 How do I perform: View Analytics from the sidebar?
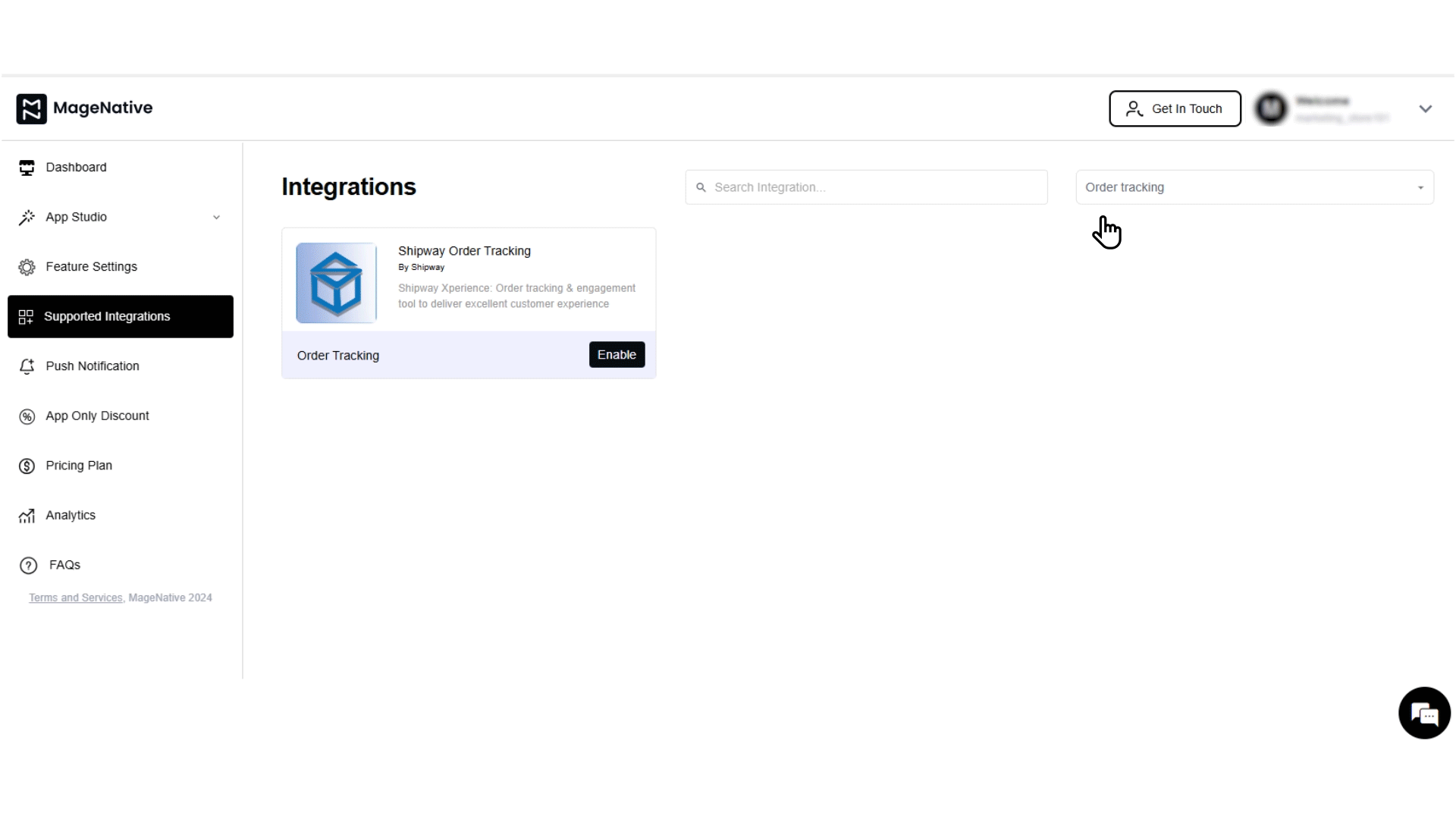69,515
